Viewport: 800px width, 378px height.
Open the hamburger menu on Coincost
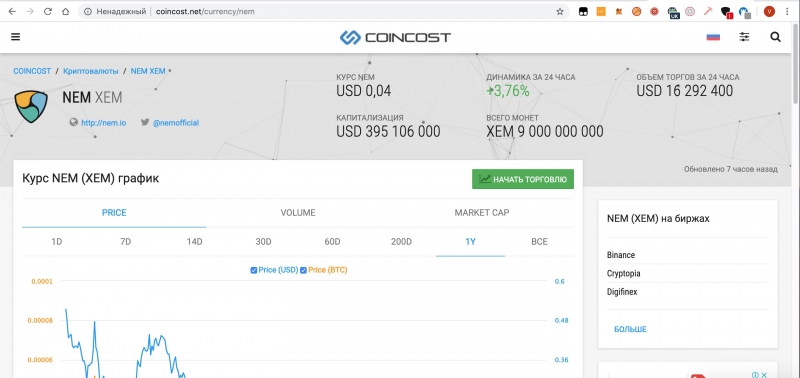point(15,37)
